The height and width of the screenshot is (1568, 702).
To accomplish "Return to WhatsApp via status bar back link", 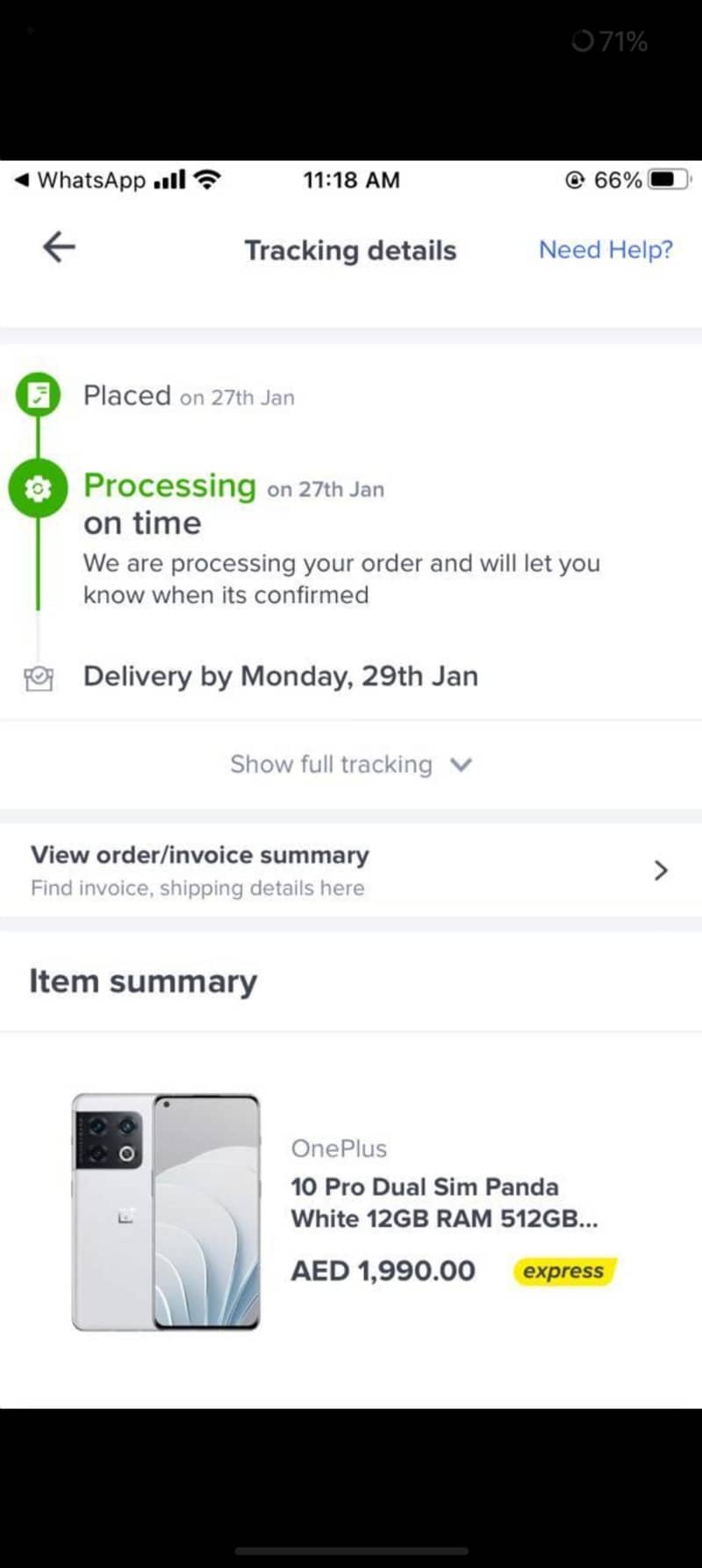I will click(80, 180).
